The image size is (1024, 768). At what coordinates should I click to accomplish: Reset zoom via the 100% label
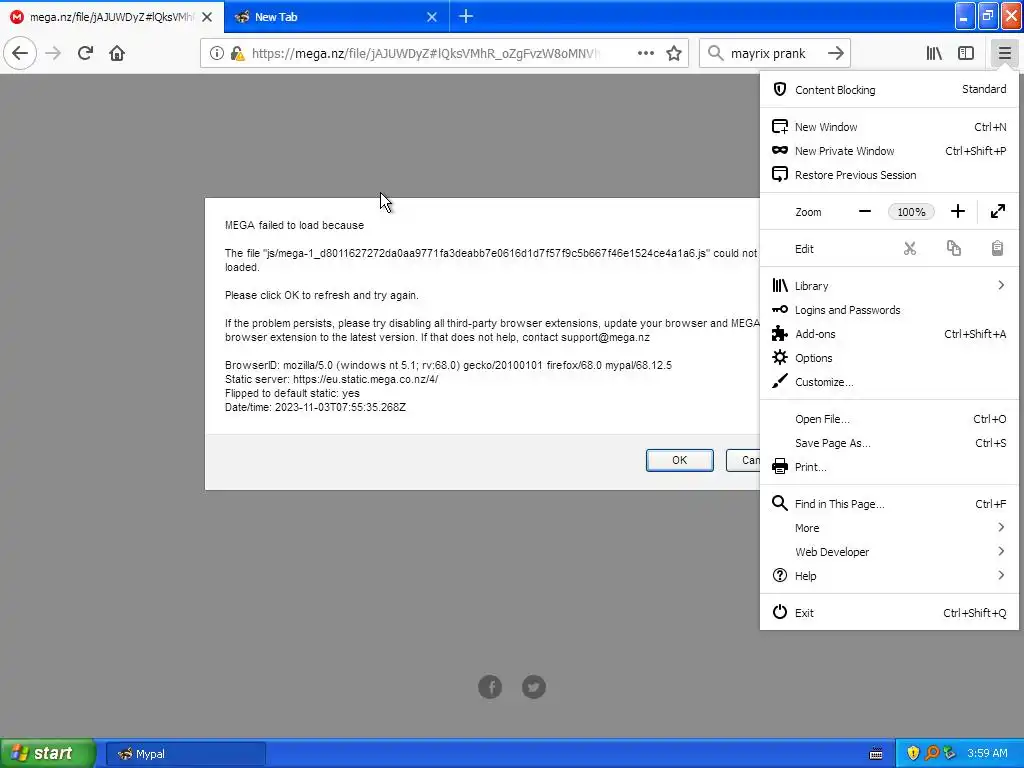pyautogui.click(x=911, y=212)
